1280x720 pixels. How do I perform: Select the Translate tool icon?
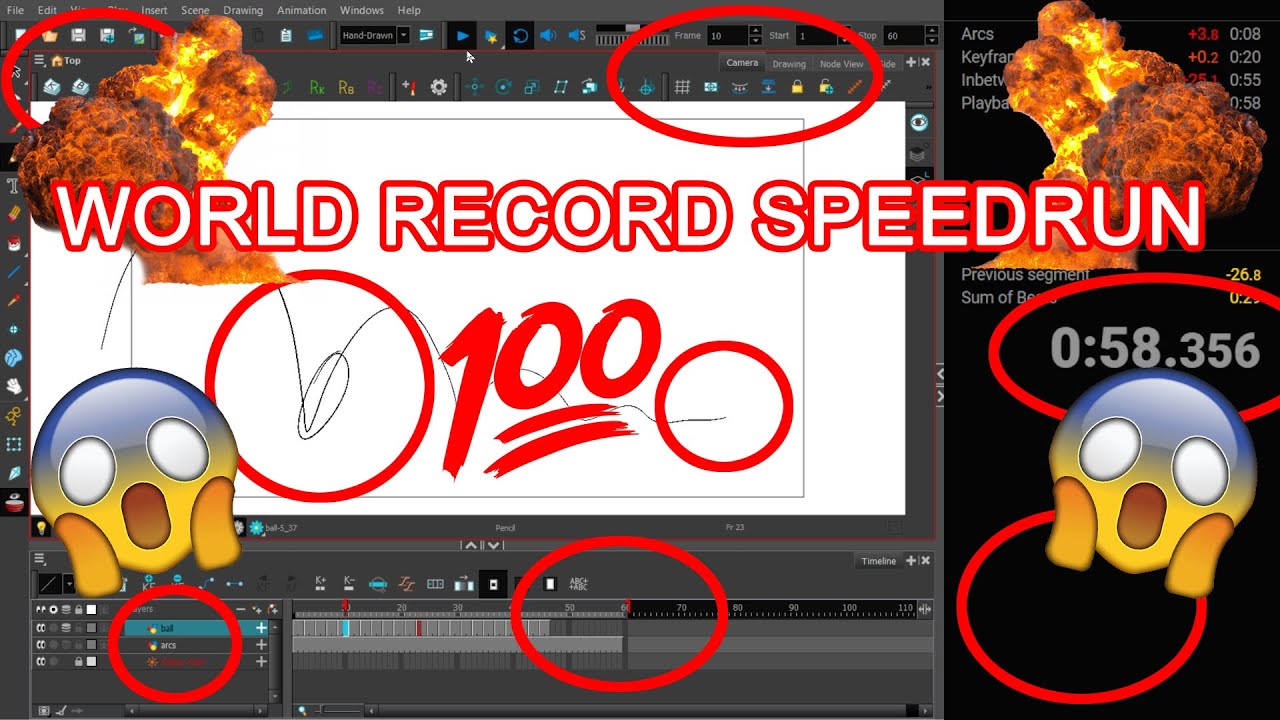[x=474, y=88]
